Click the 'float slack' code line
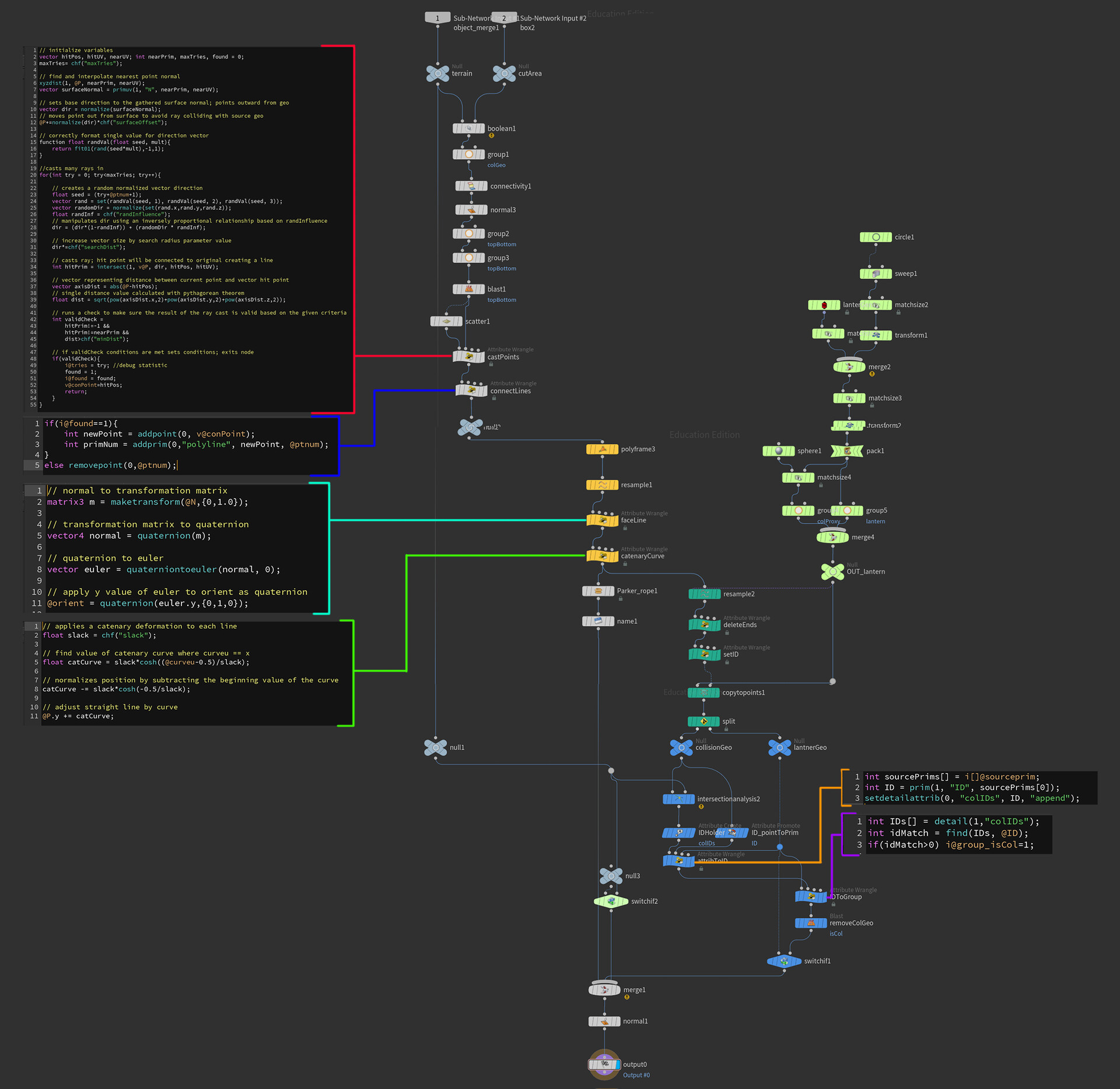 click(x=99, y=635)
